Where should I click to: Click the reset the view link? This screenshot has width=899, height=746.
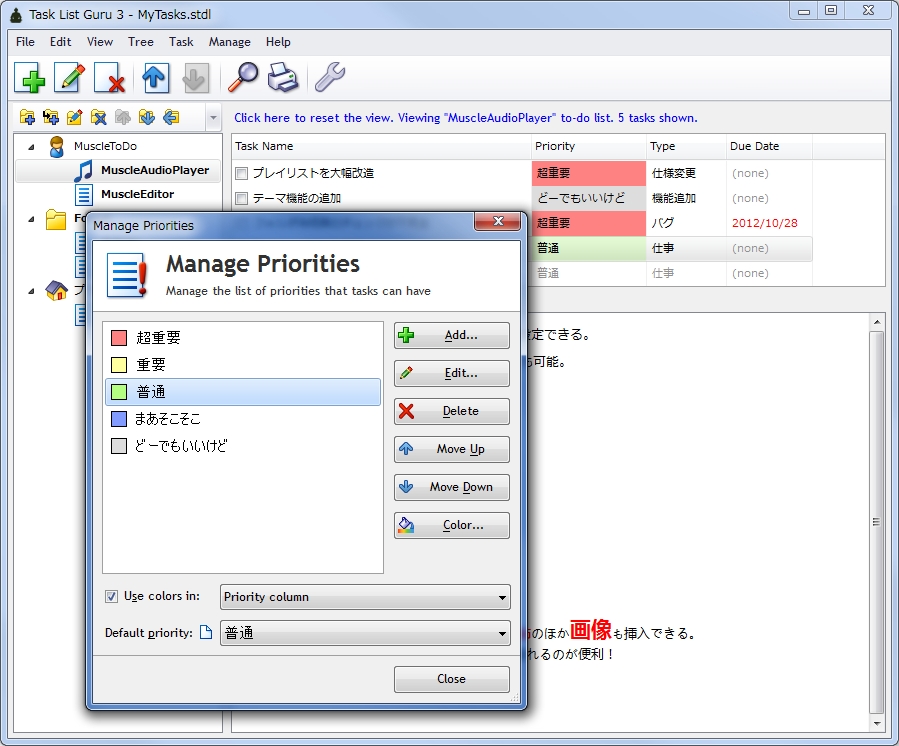coord(466,118)
